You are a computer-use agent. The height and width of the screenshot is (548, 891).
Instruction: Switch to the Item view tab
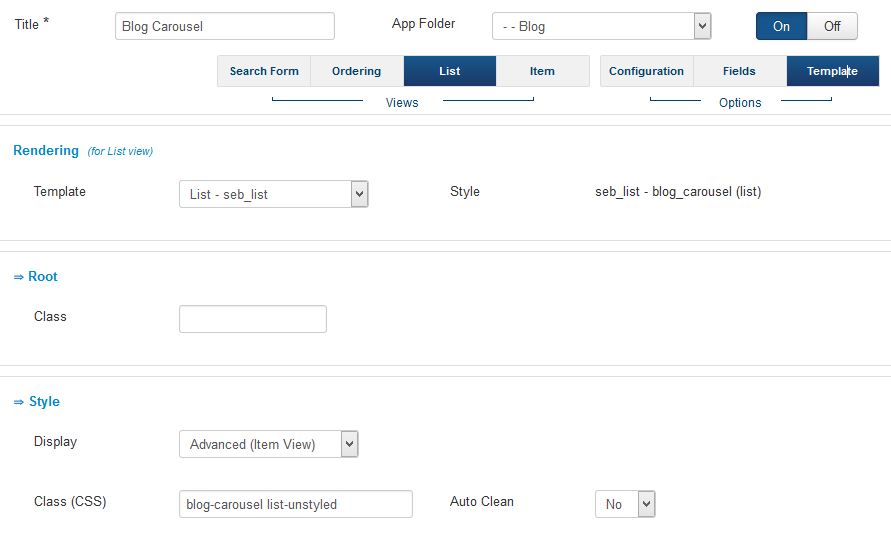(x=542, y=71)
